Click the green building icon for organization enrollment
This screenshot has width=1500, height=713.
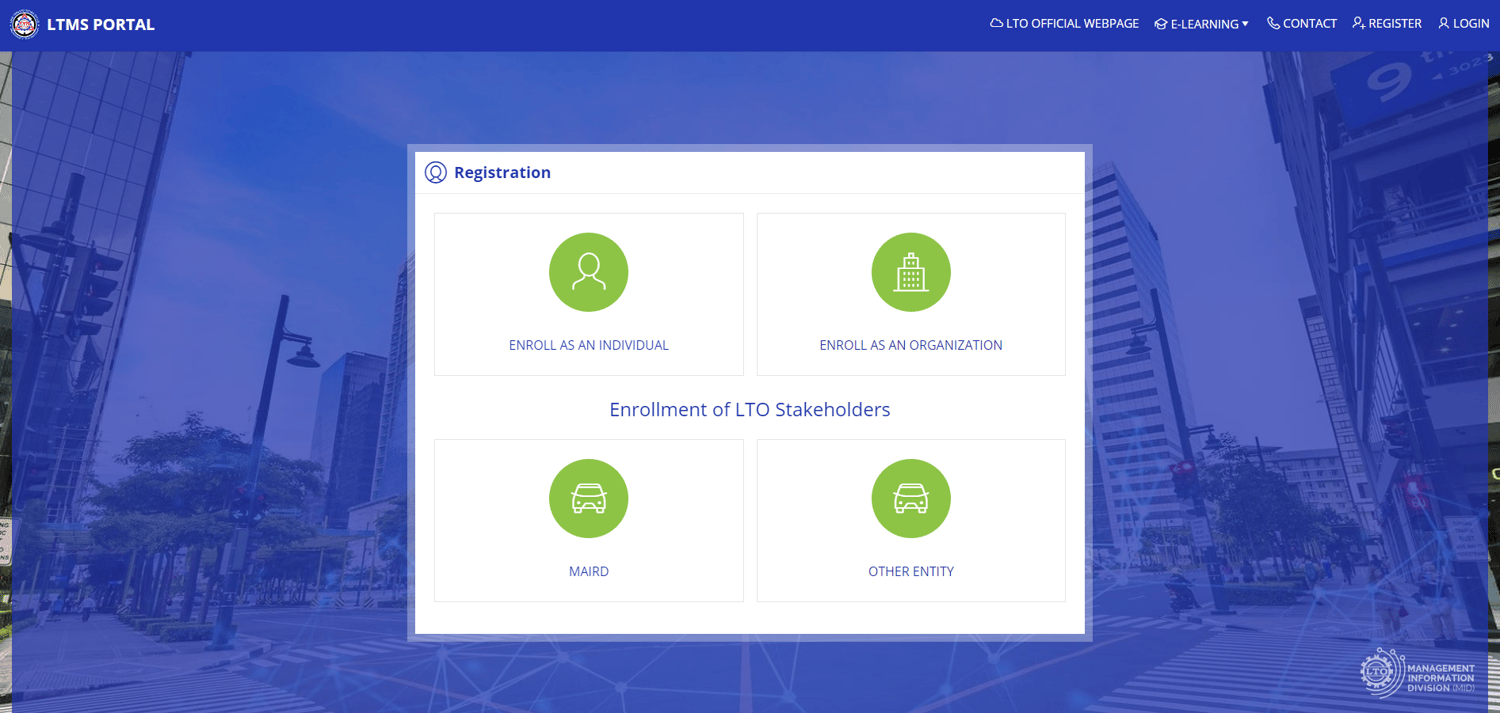tap(911, 272)
